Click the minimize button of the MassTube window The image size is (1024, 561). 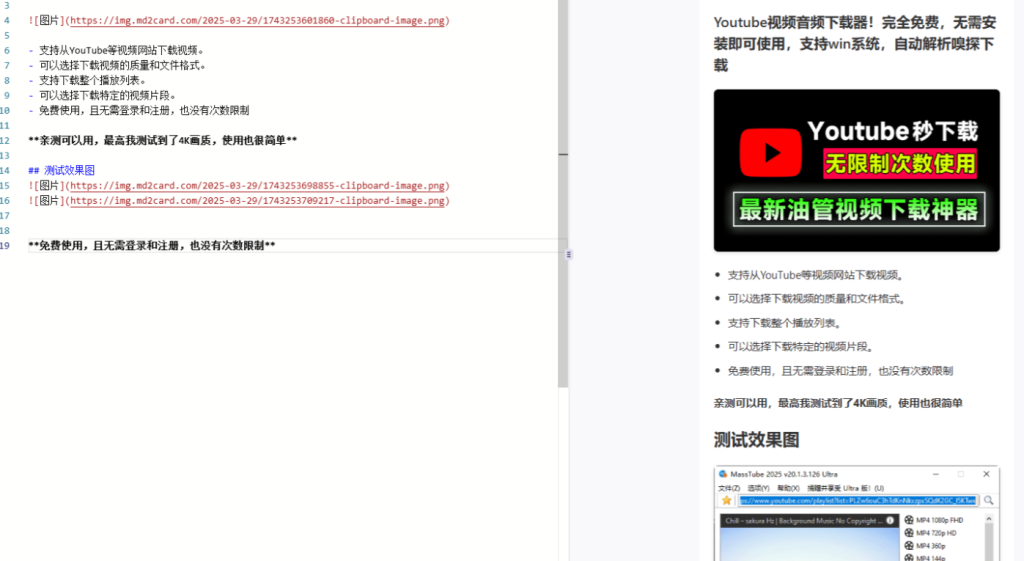936,474
